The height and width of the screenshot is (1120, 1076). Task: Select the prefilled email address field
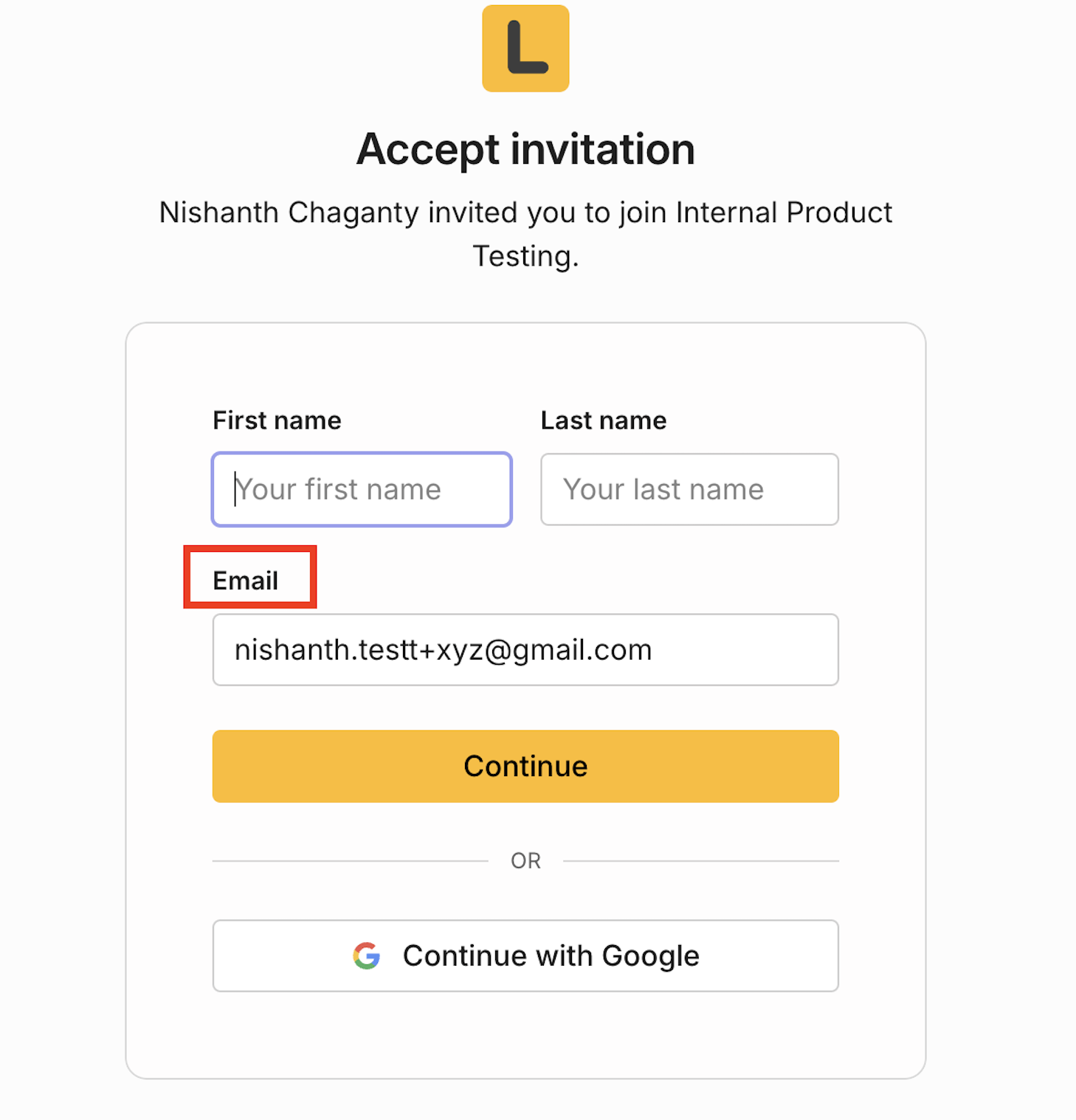[x=525, y=649]
